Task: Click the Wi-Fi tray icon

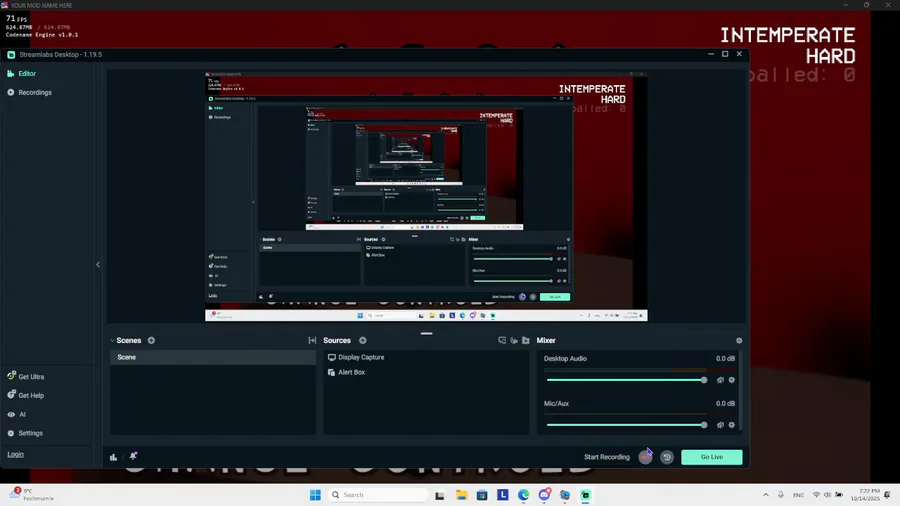Action: click(x=816, y=495)
